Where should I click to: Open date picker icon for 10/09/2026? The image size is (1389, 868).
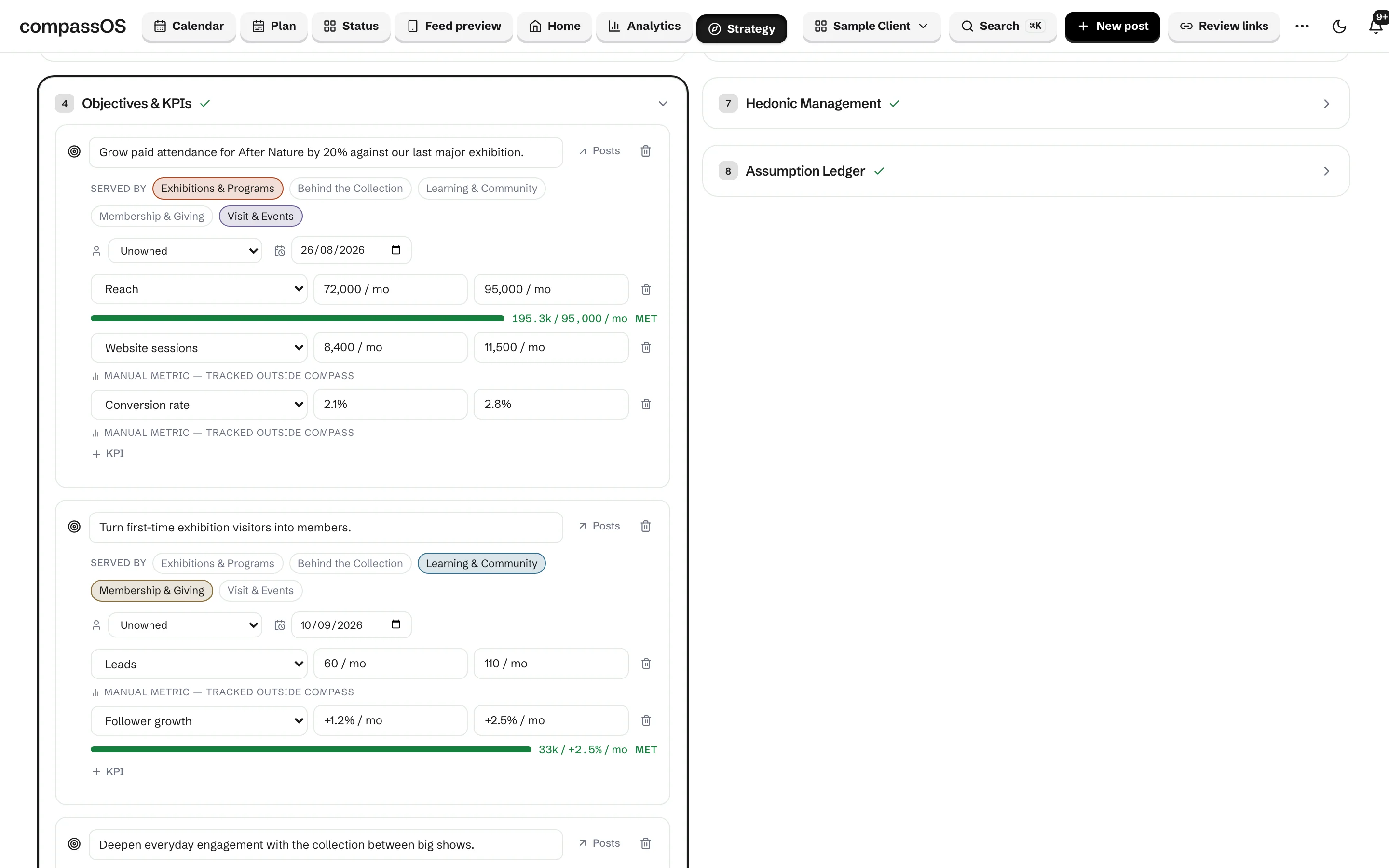click(395, 624)
